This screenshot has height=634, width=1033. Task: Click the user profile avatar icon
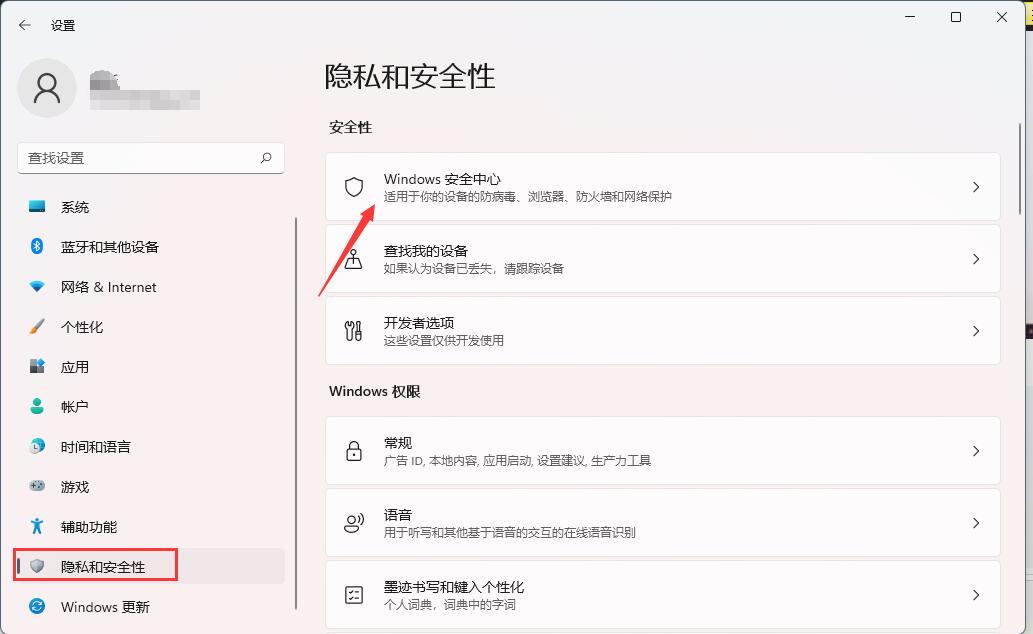click(47, 88)
